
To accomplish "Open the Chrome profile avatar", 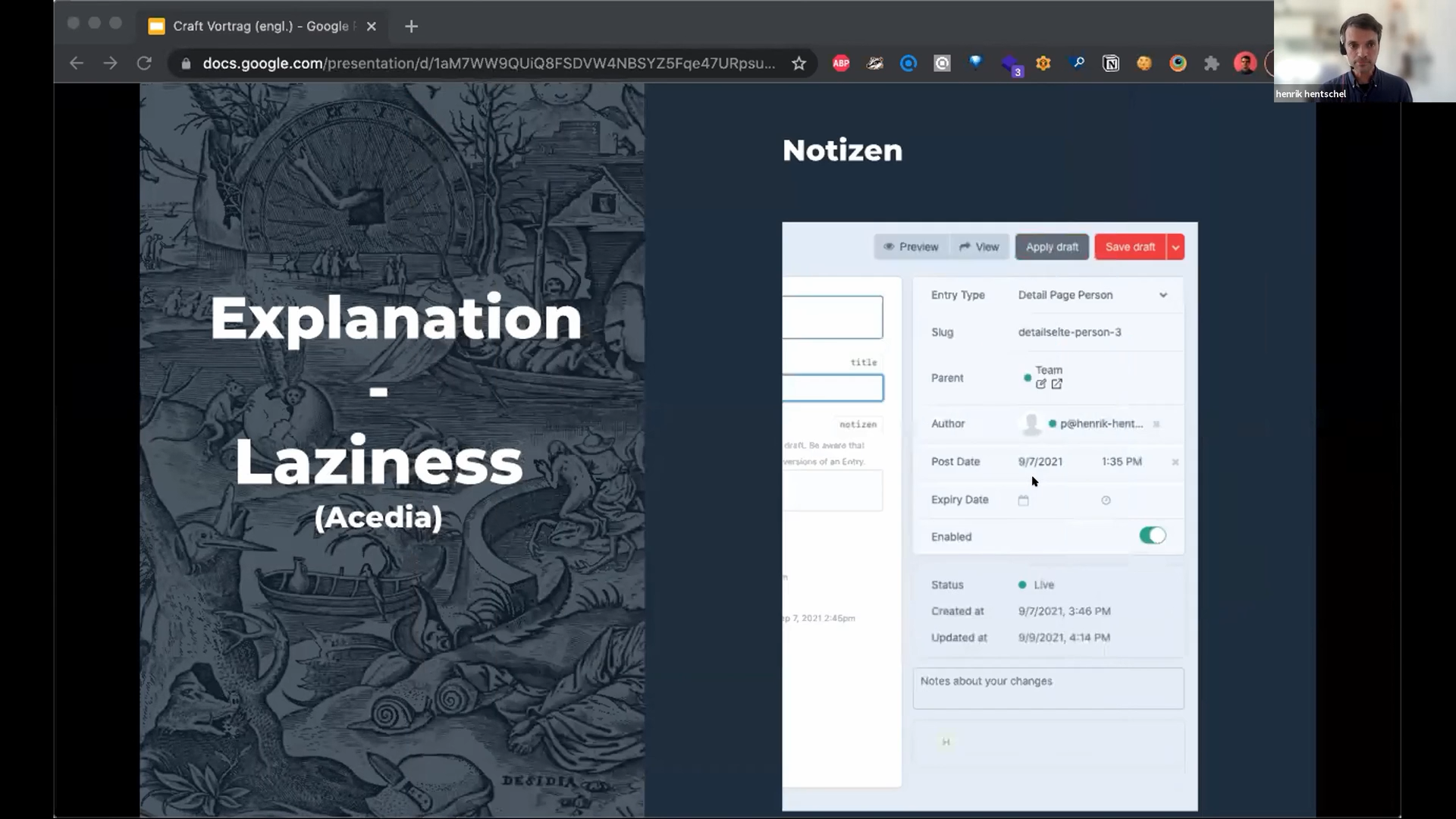I will (1245, 64).
